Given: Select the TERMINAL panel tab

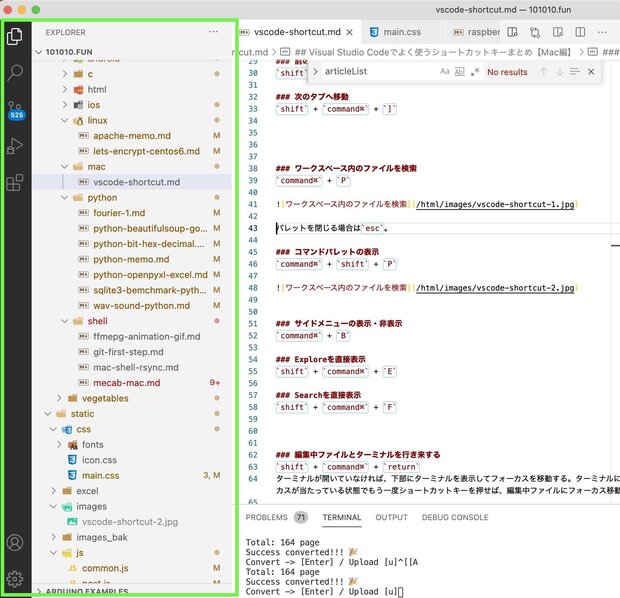Looking at the screenshot, I should (342, 517).
